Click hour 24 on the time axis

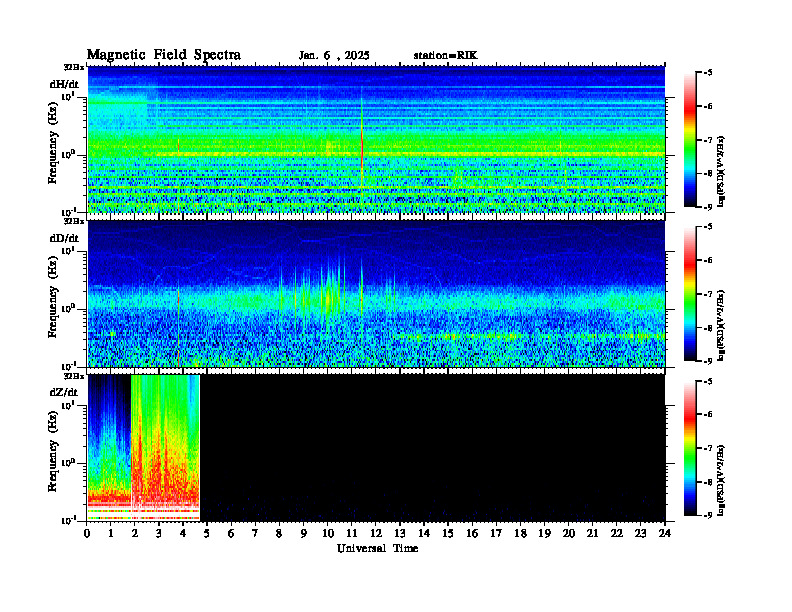pos(665,534)
